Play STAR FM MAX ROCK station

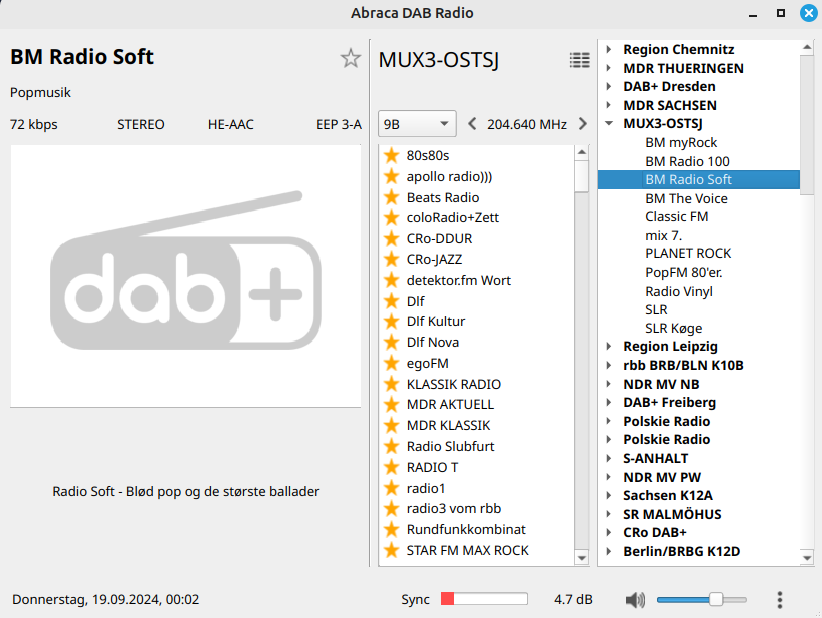pos(467,550)
